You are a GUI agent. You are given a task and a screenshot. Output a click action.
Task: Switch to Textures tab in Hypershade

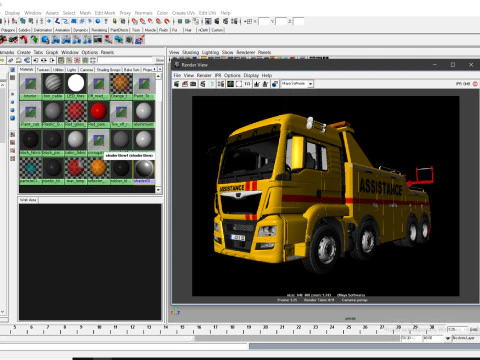(x=43, y=69)
